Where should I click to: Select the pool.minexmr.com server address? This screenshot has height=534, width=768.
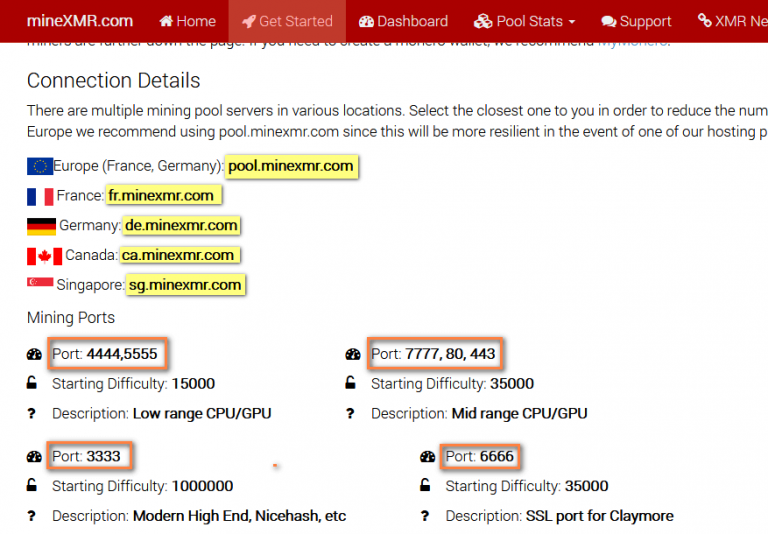(x=291, y=166)
